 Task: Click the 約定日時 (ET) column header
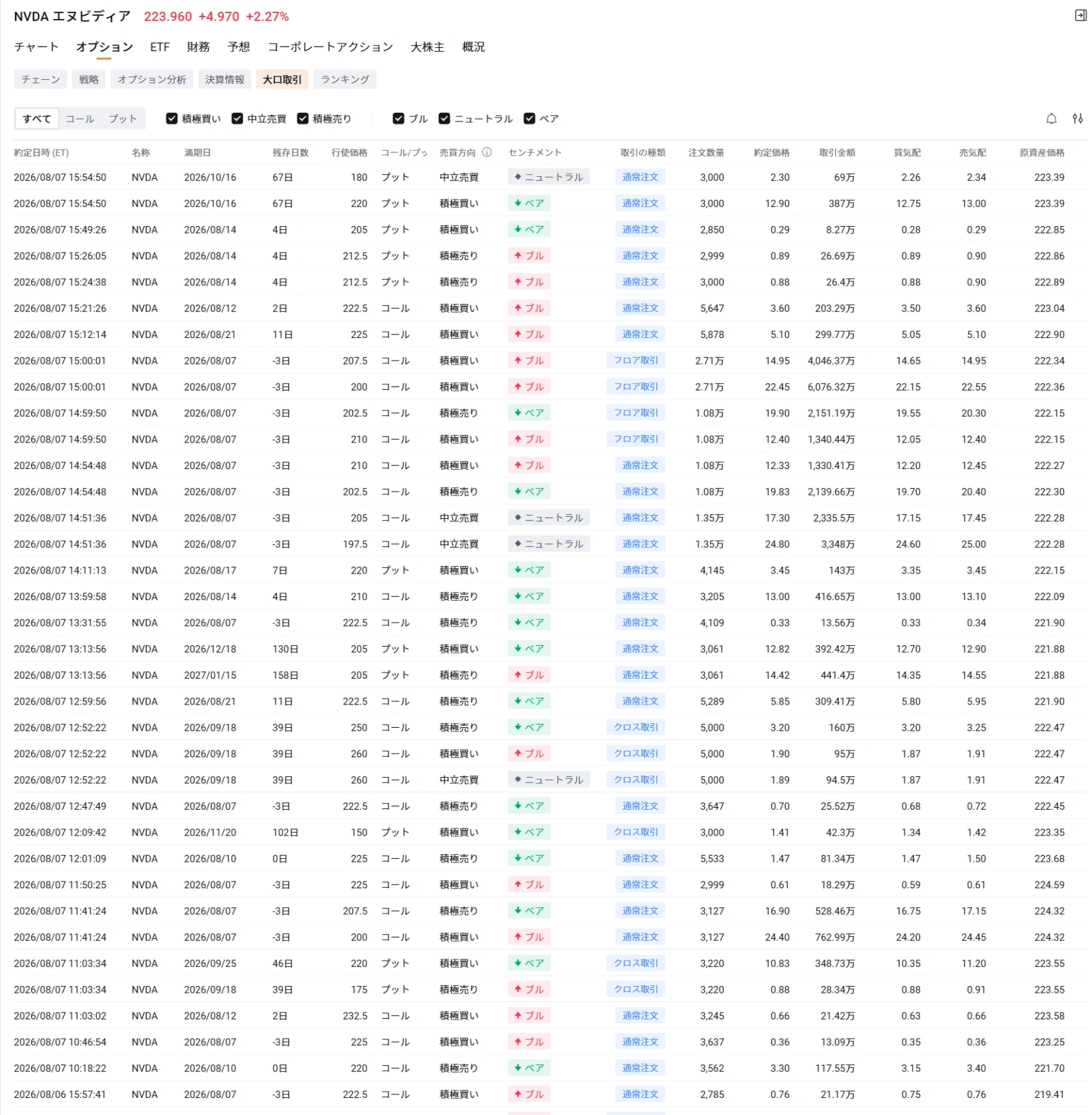click(x=41, y=152)
